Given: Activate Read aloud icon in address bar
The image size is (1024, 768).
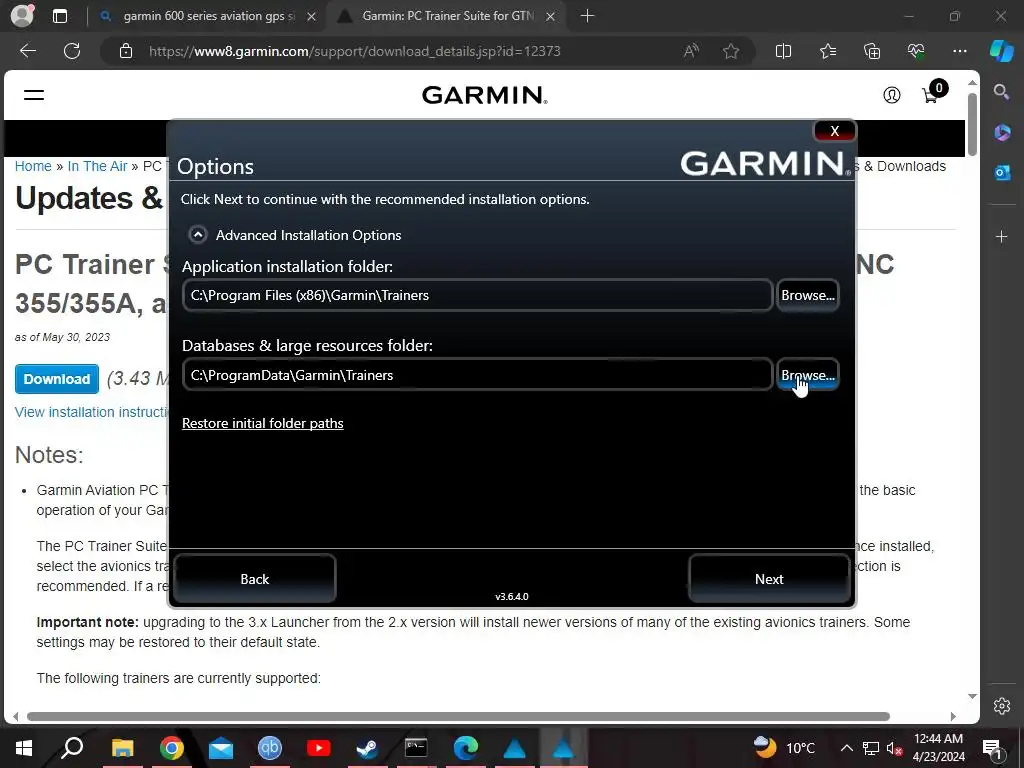Looking at the screenshot, I should pos(691,51).
